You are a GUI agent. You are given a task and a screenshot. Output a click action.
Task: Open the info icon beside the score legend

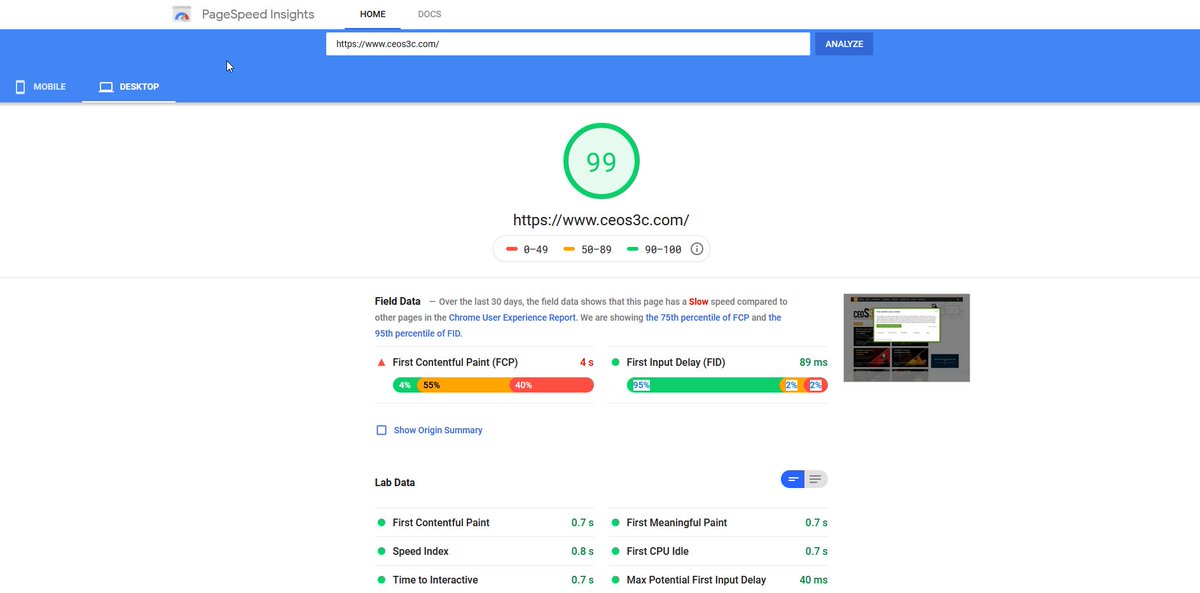pyautogui.click(x=696, y=249)
